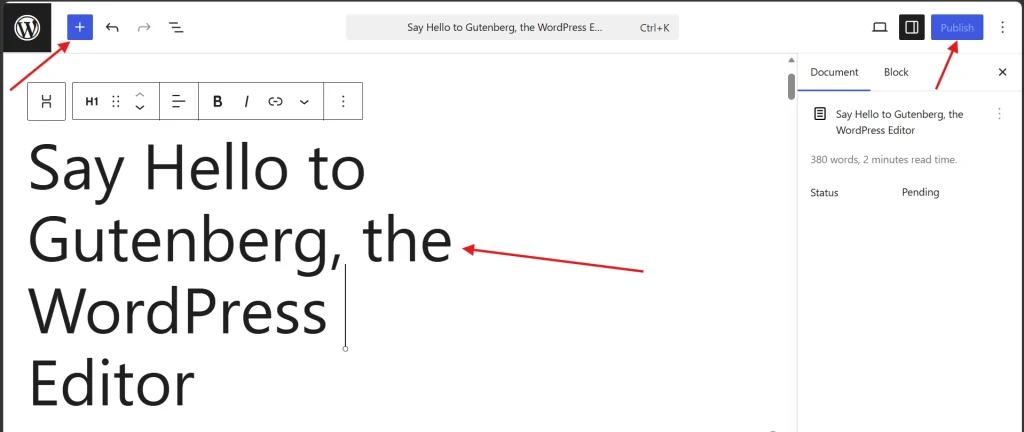Place cursor in the heading title text
1024x432 pixels.
tap(240, 274)
